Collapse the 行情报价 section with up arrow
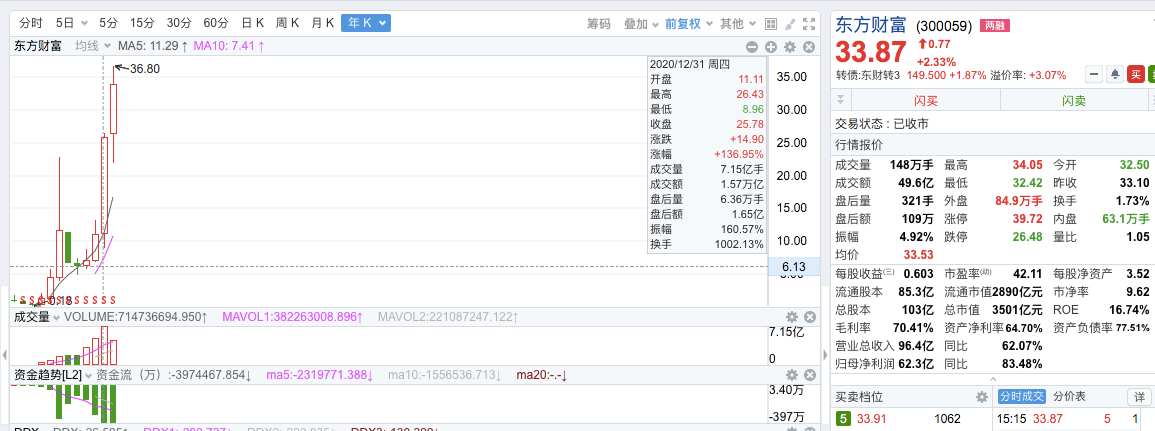Screen dimensions: 1155x431 tap(992, 380)
